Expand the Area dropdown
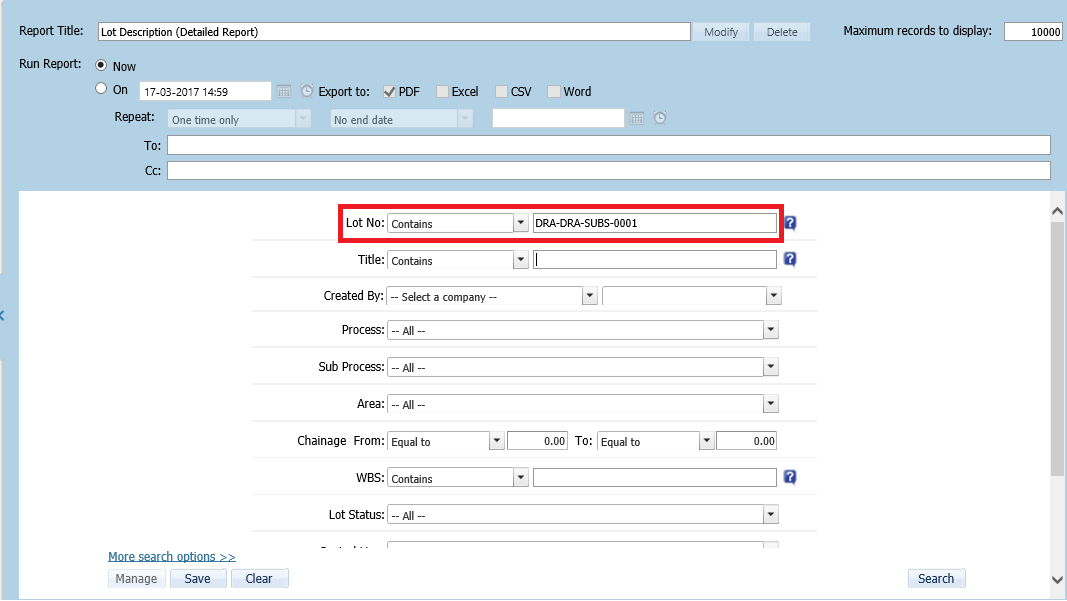Screen dimensions: 1067x601 click(582, 404)
